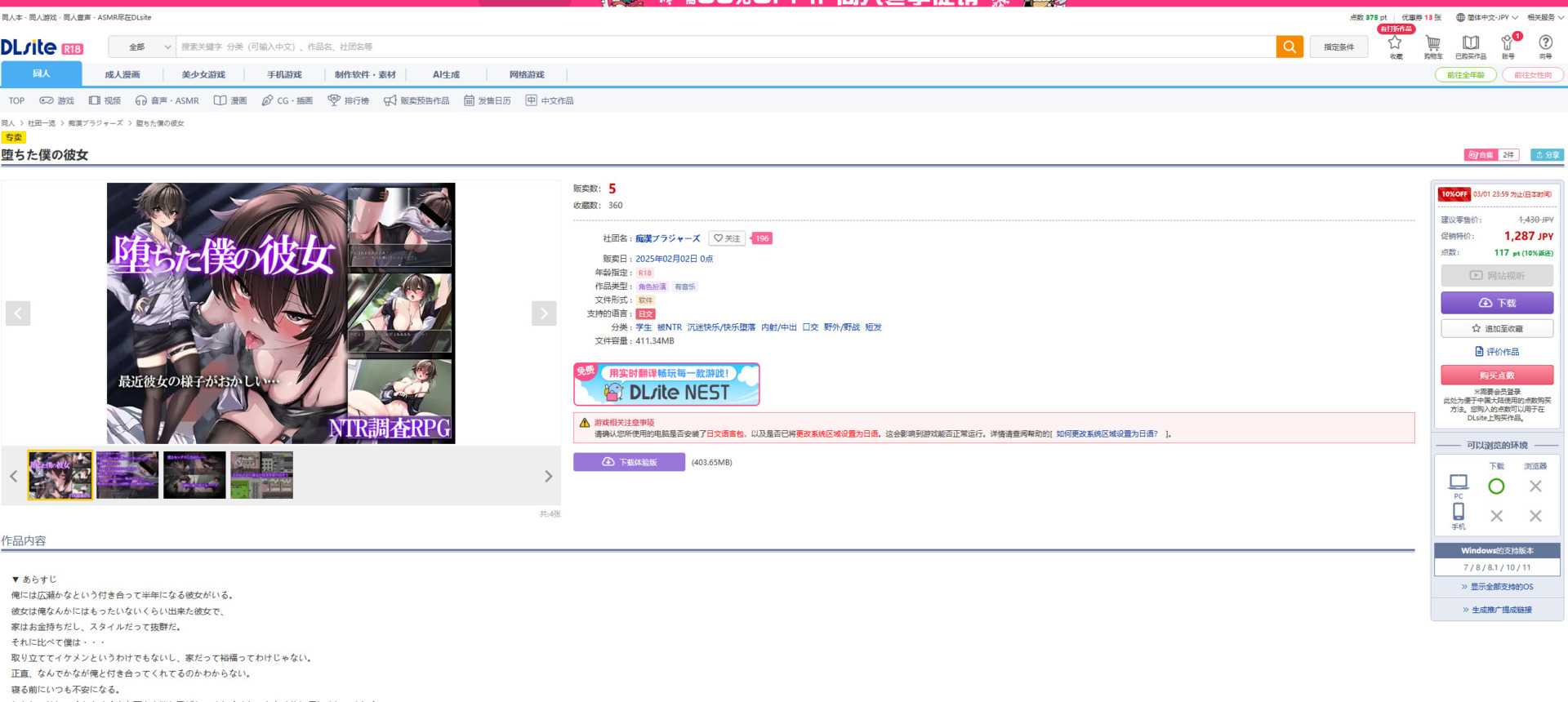The image size is (1568, 702).
Task: Select the first gallery thumbnail
Action: click(60, 475)
